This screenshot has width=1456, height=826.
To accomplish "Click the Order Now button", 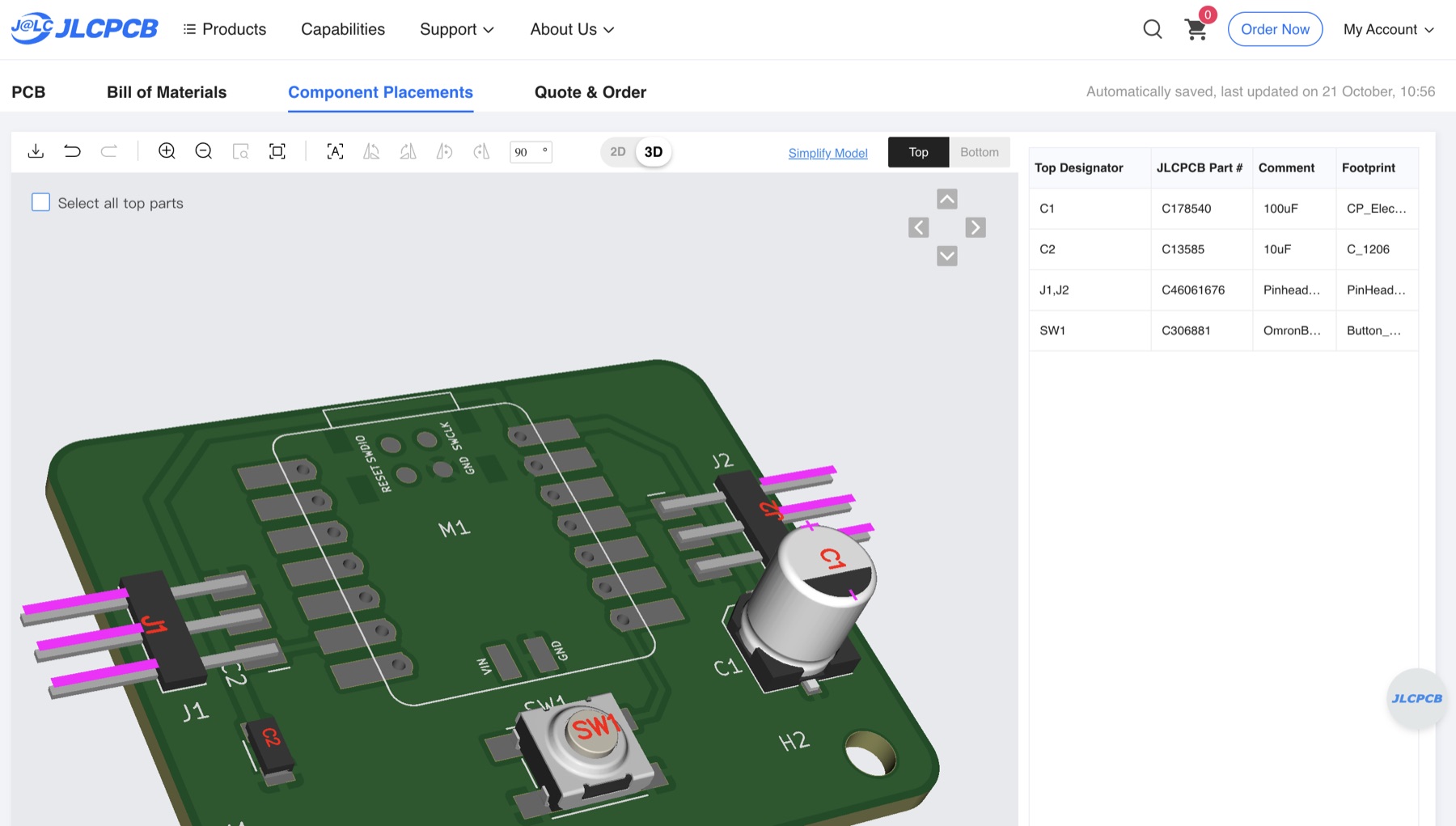I will click(x=1275, y=29).
